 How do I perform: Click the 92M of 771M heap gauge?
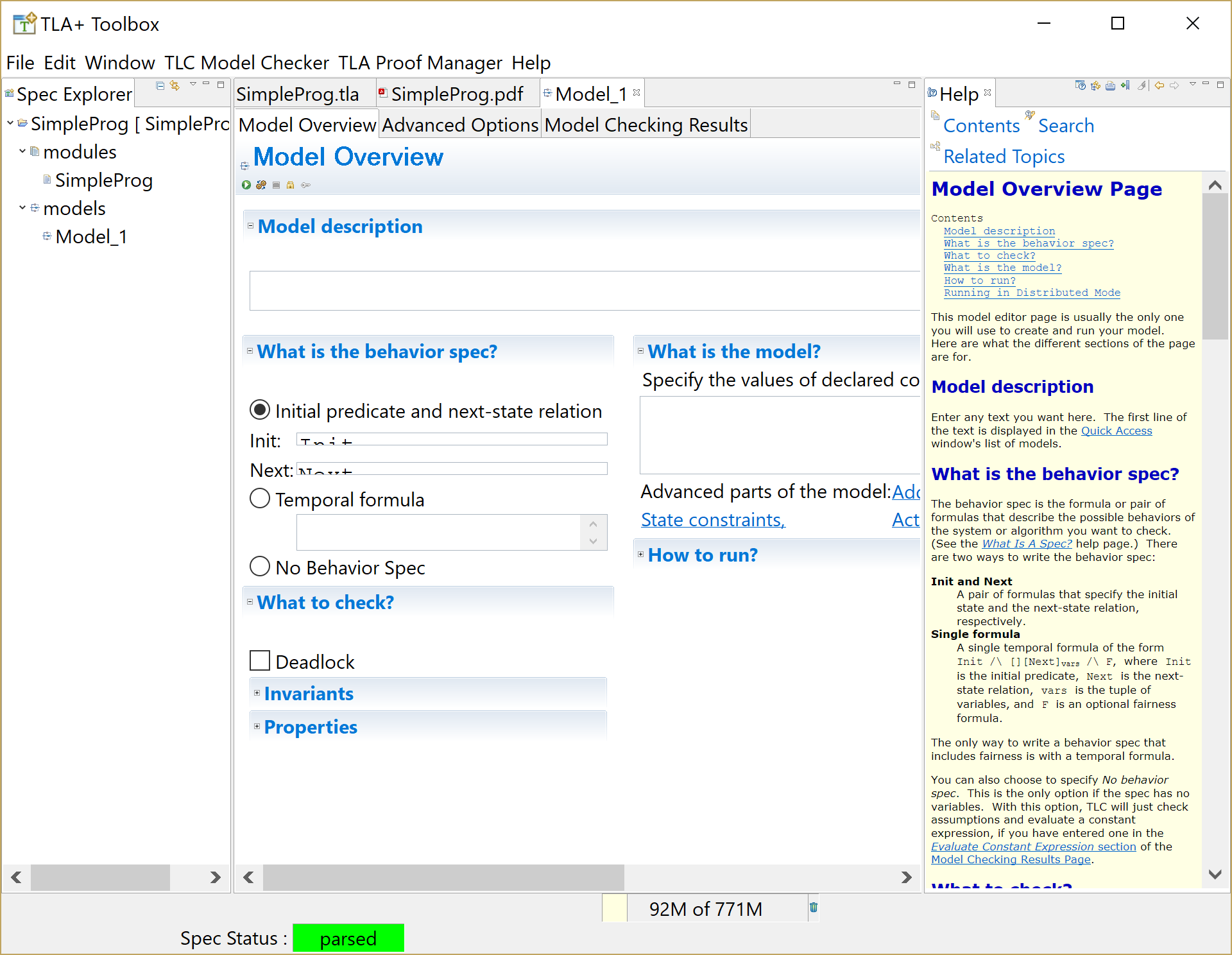(705, 909)
